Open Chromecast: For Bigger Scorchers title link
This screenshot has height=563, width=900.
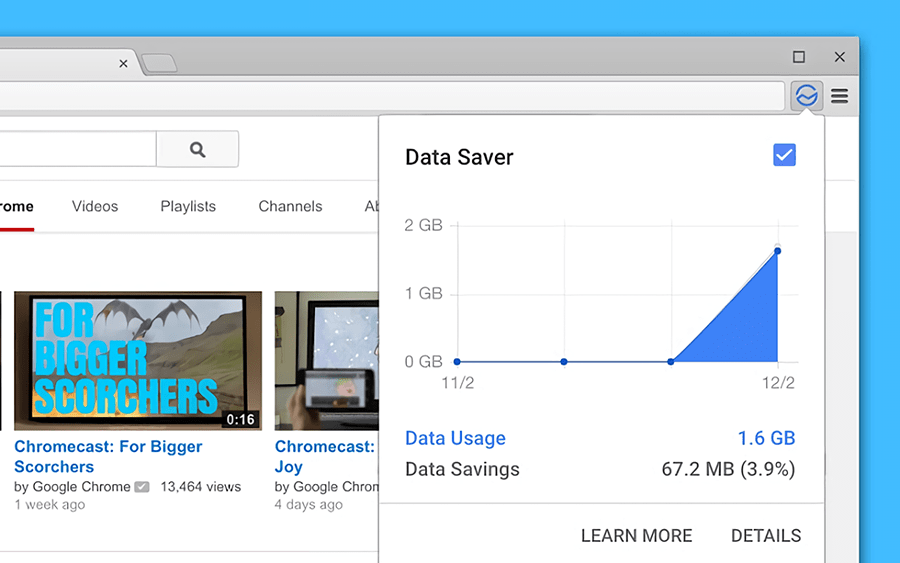pyautogui.click(x=108, y=456)
